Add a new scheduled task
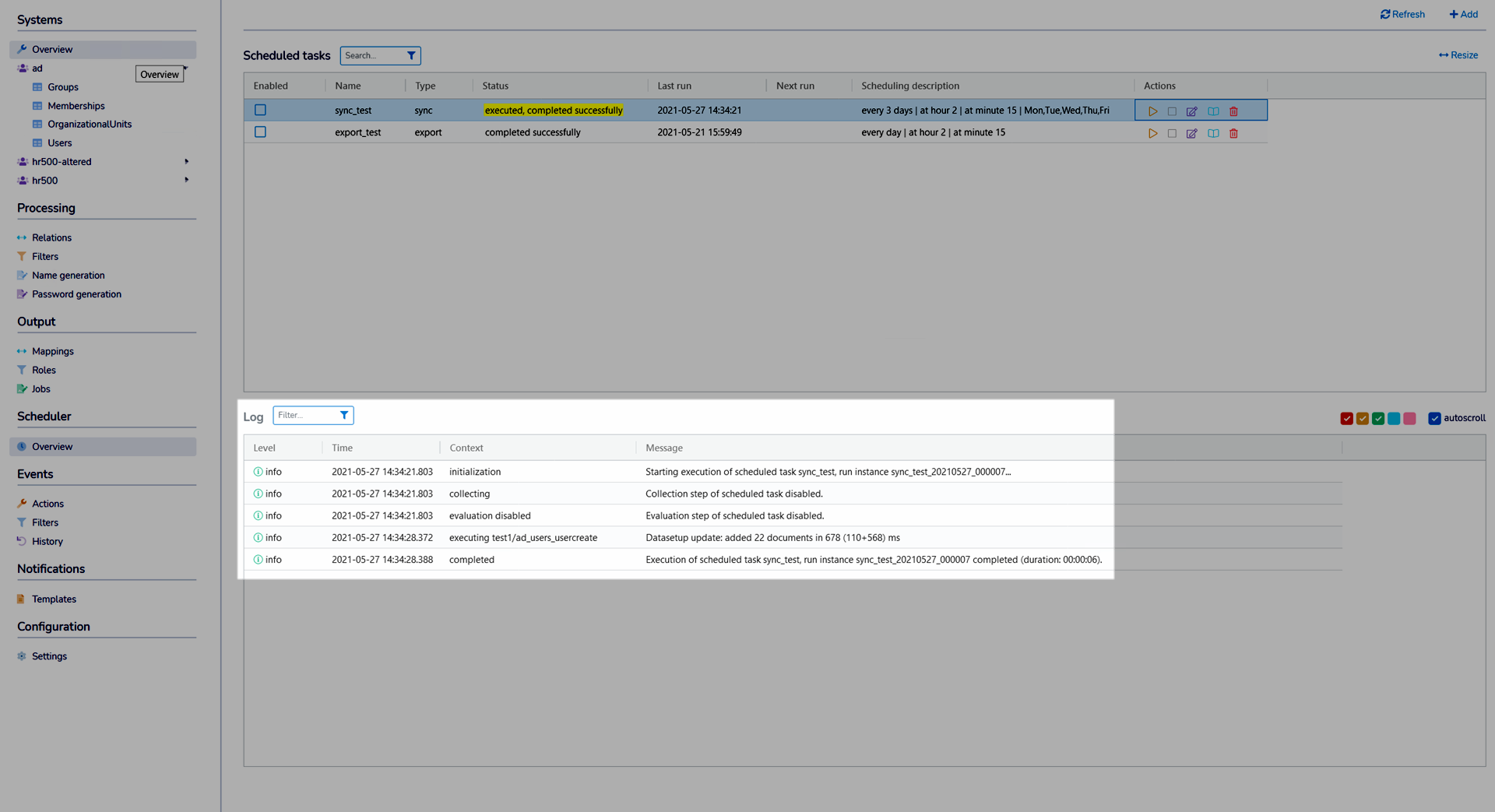Screen dimensions: 1495x812 1463,14
